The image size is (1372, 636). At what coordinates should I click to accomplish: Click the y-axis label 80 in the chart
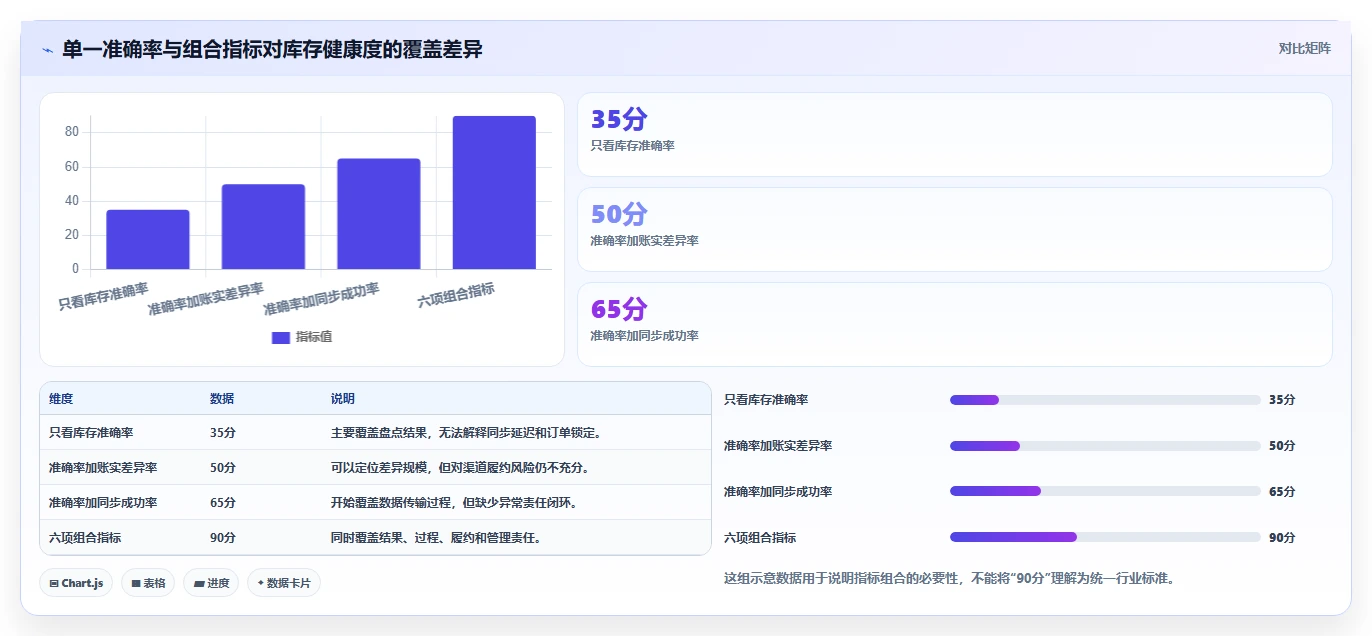(x=72, y=132)
